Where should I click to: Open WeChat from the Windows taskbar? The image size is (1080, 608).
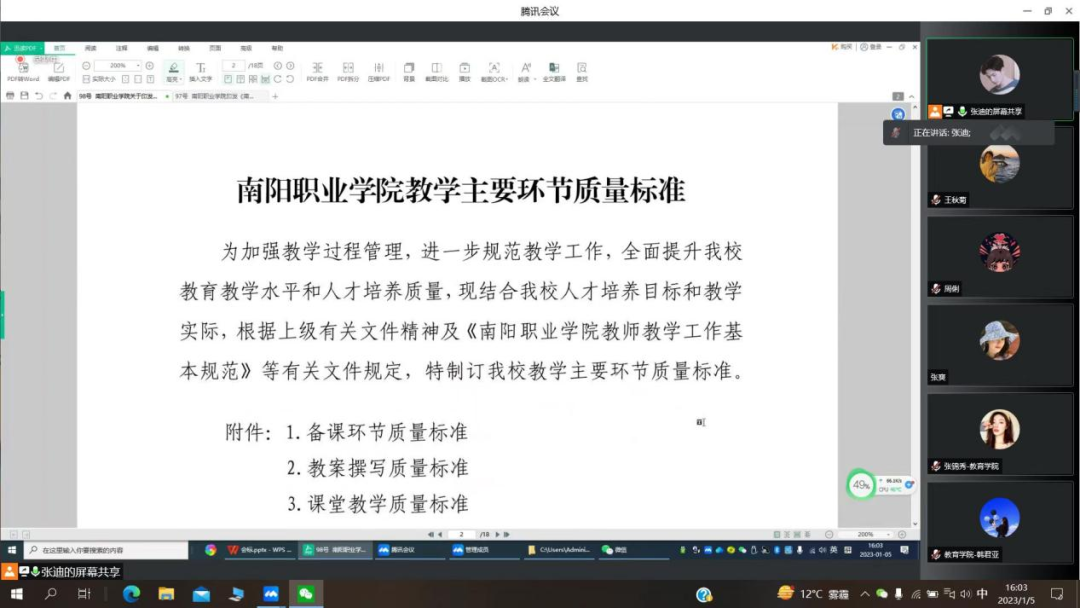tap(306, 594)
